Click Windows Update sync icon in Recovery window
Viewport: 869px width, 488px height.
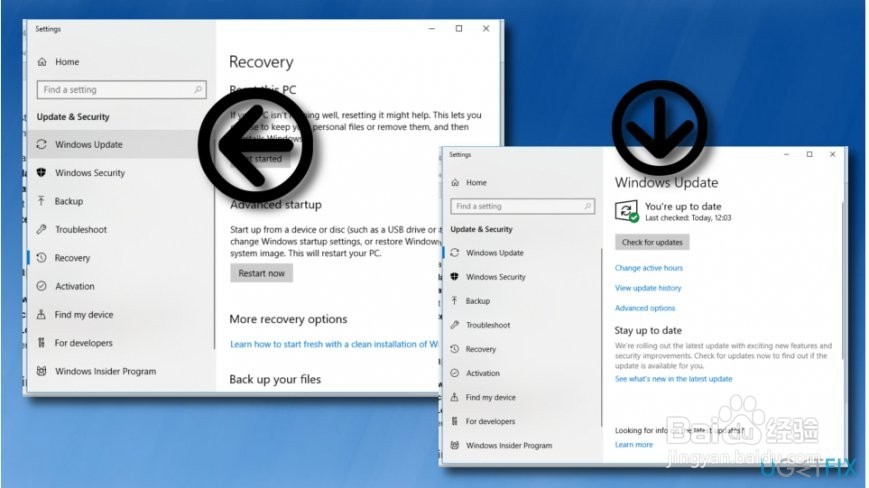42,145
